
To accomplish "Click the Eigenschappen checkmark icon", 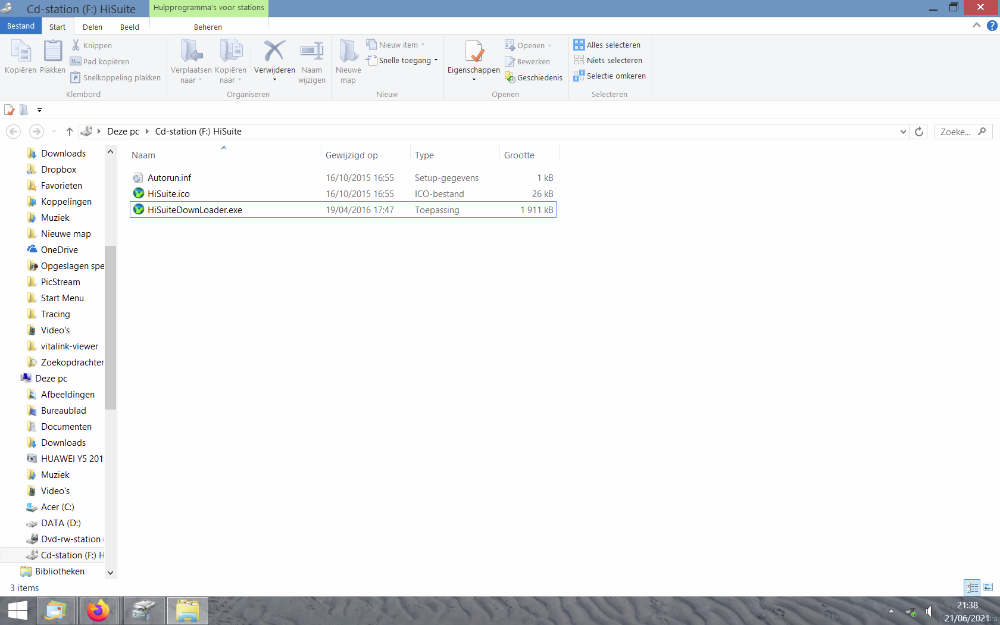I will [x=473, y=52].
